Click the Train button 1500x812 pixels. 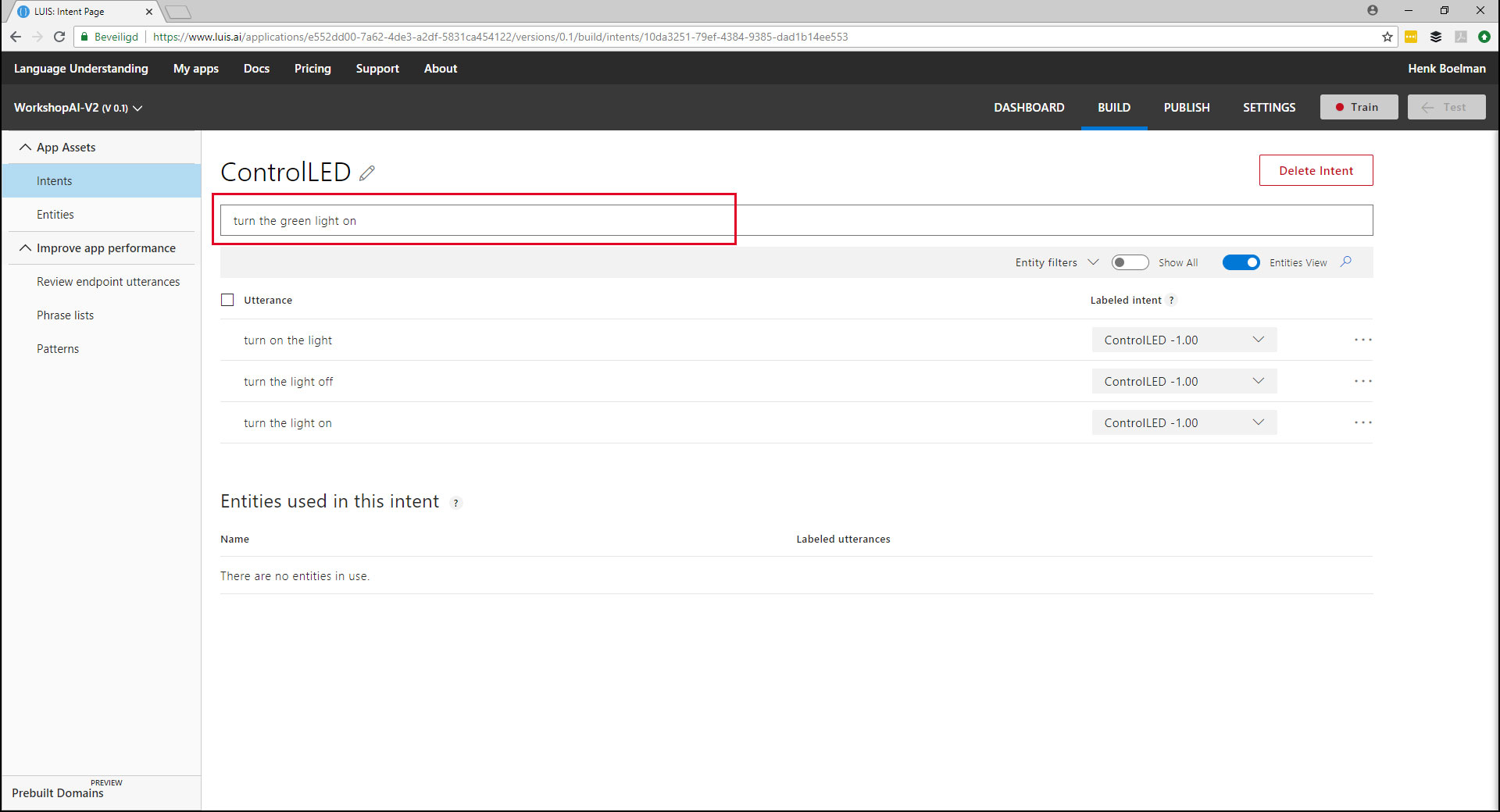(x=1359, y=107)
